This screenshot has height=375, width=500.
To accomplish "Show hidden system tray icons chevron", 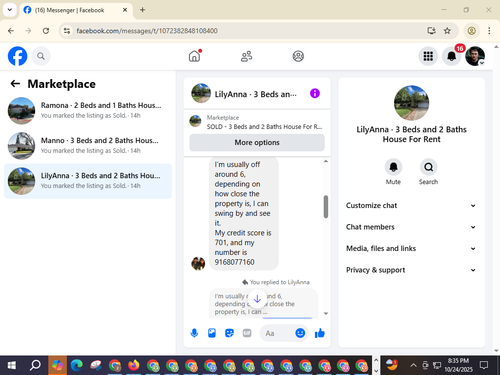I will click(413, 365).
